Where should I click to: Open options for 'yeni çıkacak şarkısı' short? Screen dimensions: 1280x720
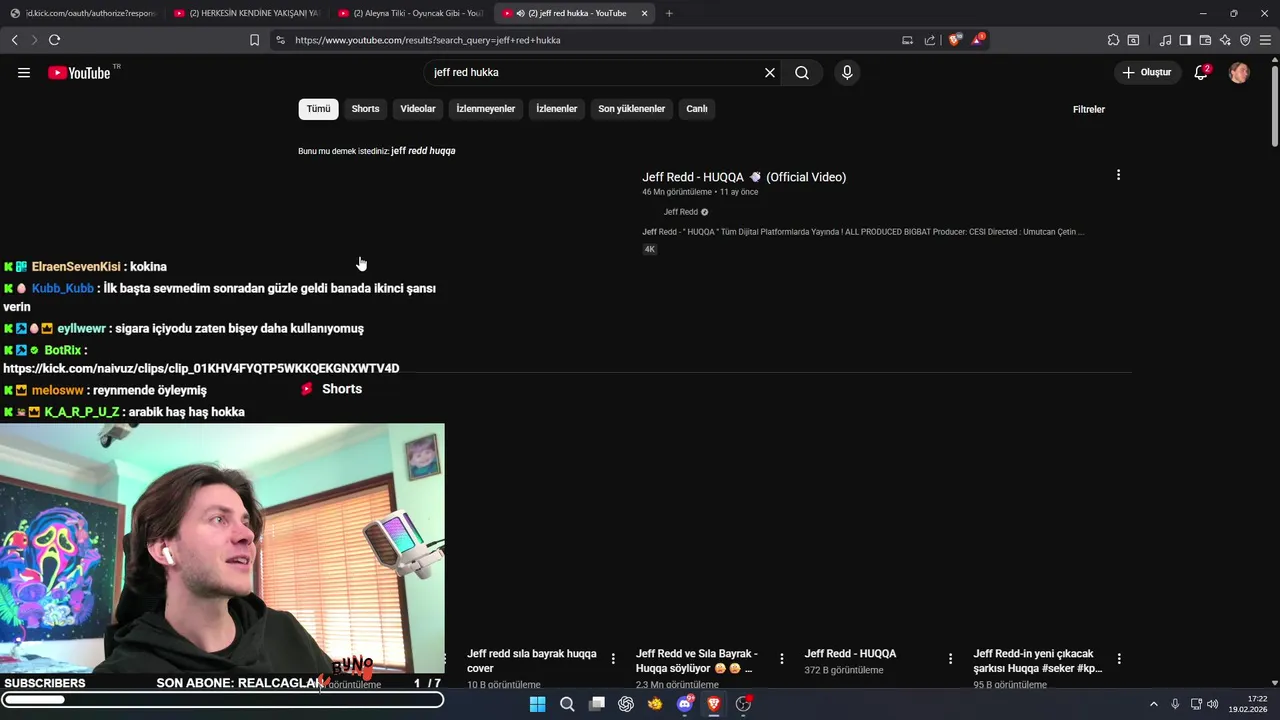pyautogui.click(x=1119, y=658)
